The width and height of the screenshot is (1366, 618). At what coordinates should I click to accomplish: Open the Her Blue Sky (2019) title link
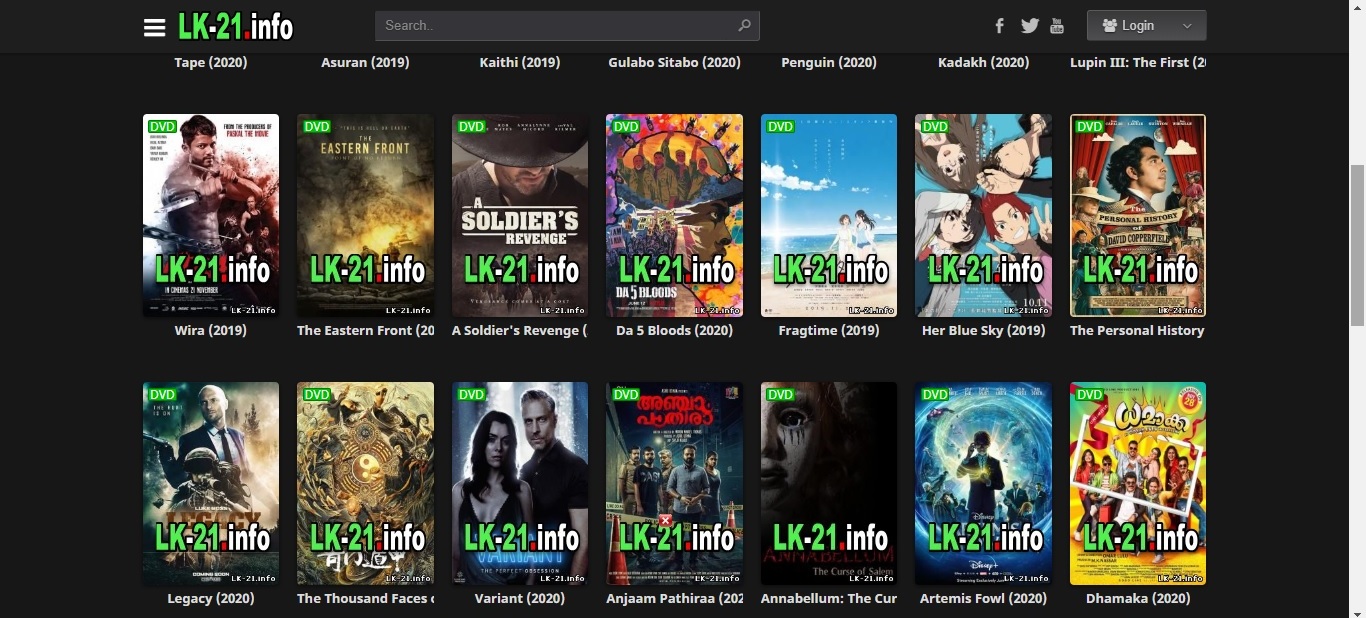click(x=983, y=330)
